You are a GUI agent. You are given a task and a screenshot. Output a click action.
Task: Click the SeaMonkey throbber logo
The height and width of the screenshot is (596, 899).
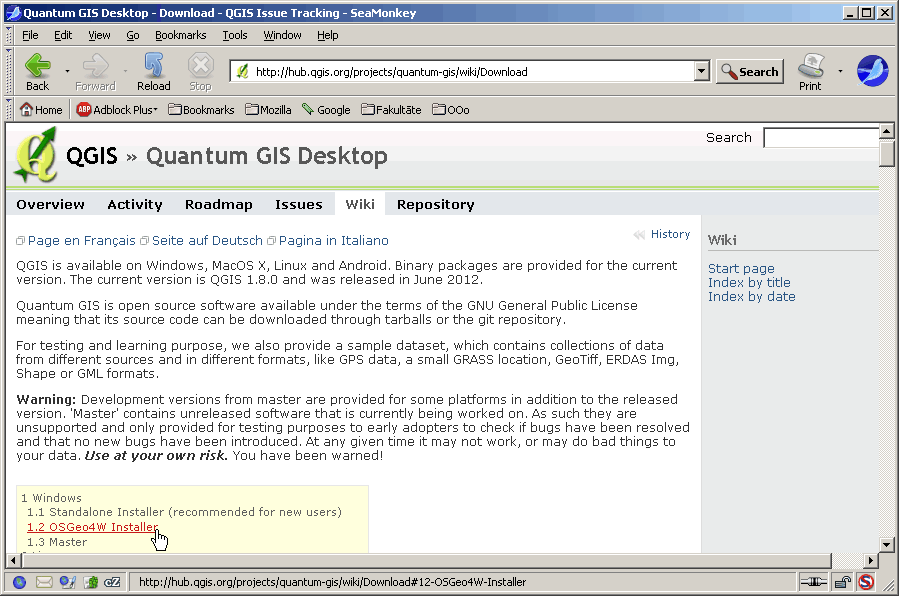click(x=872, y=71)
